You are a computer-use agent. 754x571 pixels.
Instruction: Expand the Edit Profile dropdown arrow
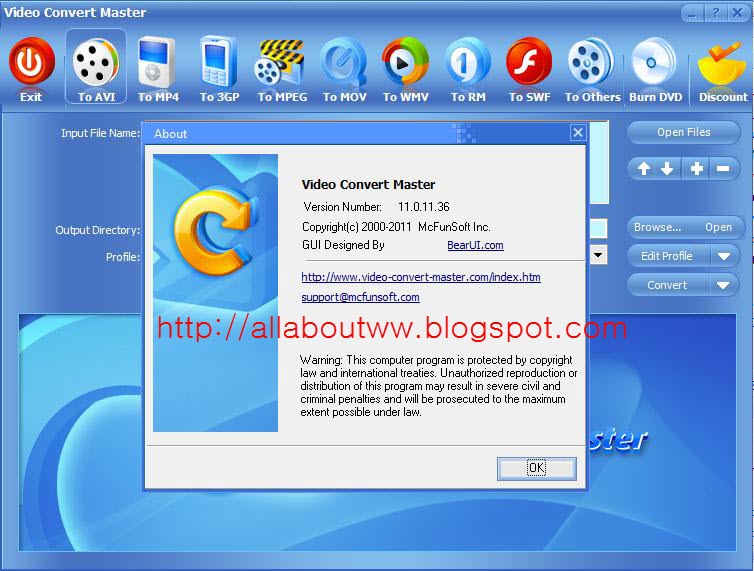(724, 256)
